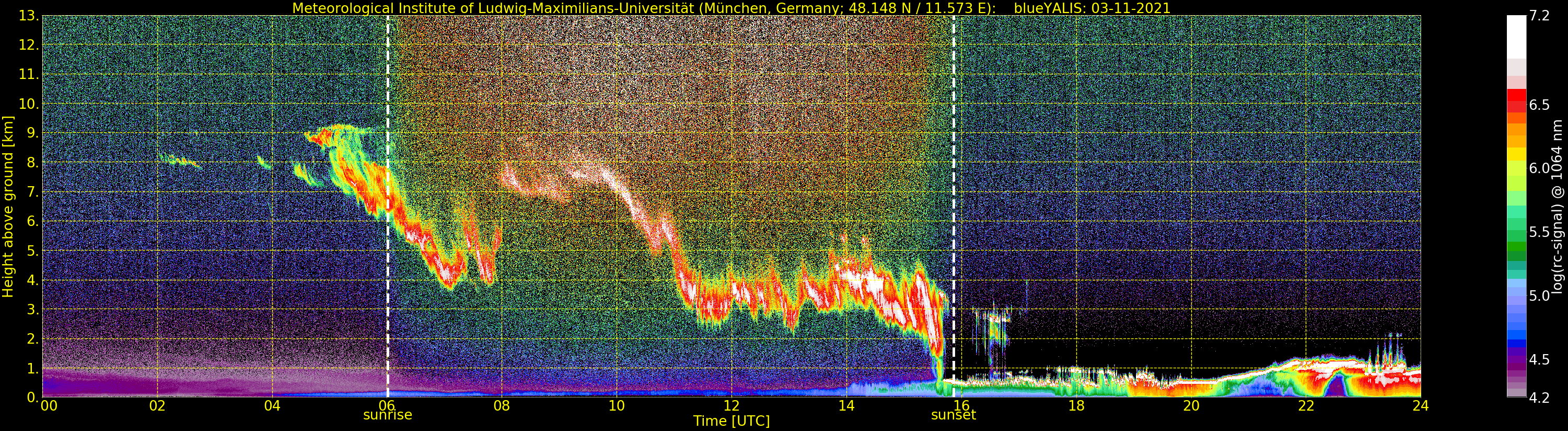
Task: Click the '1.' height tick label
Action: (x=32, y=368)
